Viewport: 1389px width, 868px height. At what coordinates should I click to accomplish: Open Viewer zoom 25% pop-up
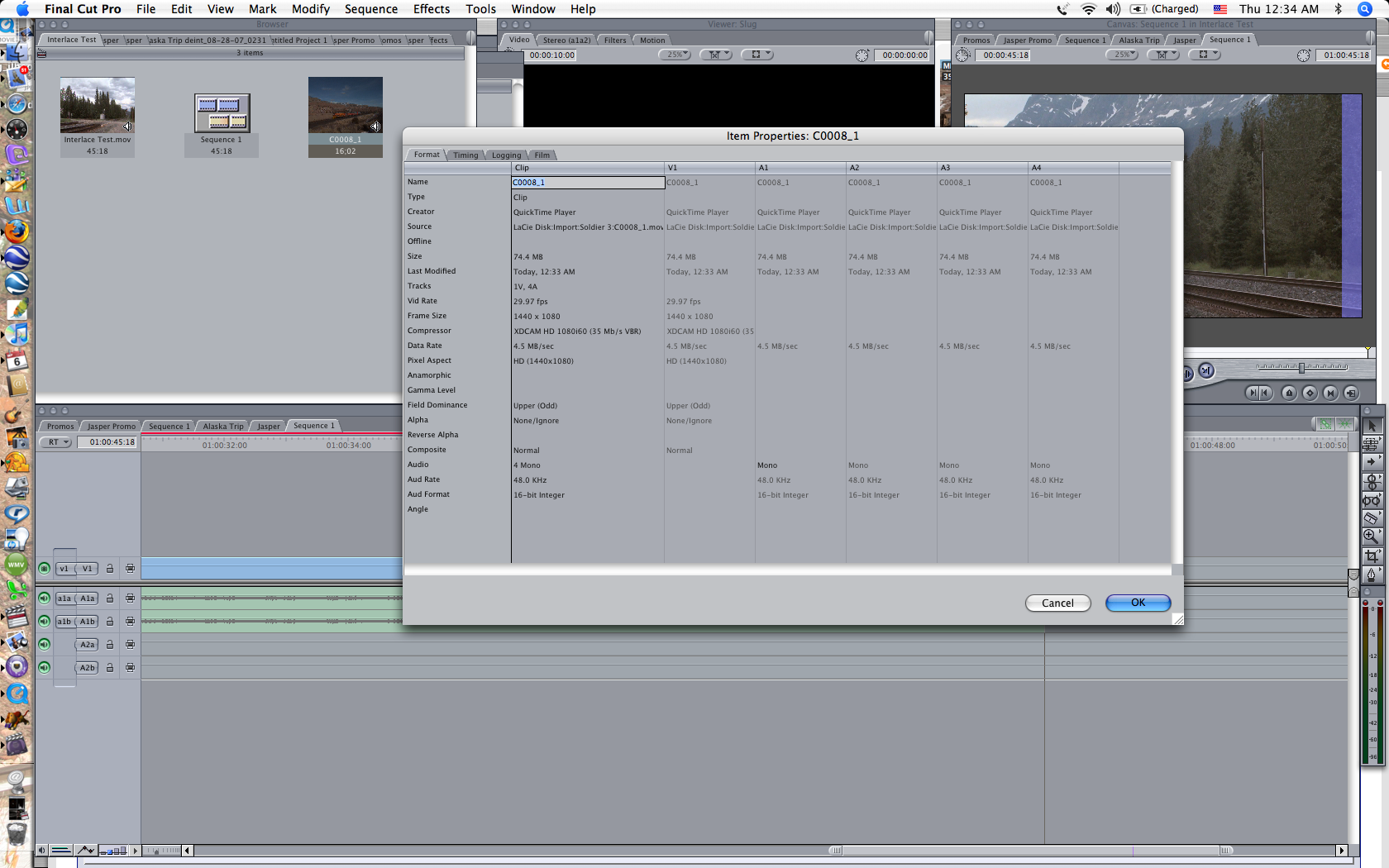tap(675, 55)
